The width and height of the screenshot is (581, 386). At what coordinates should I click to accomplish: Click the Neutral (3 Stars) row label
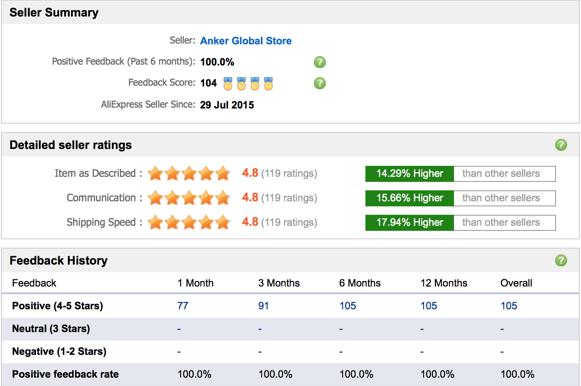[51, 329]
